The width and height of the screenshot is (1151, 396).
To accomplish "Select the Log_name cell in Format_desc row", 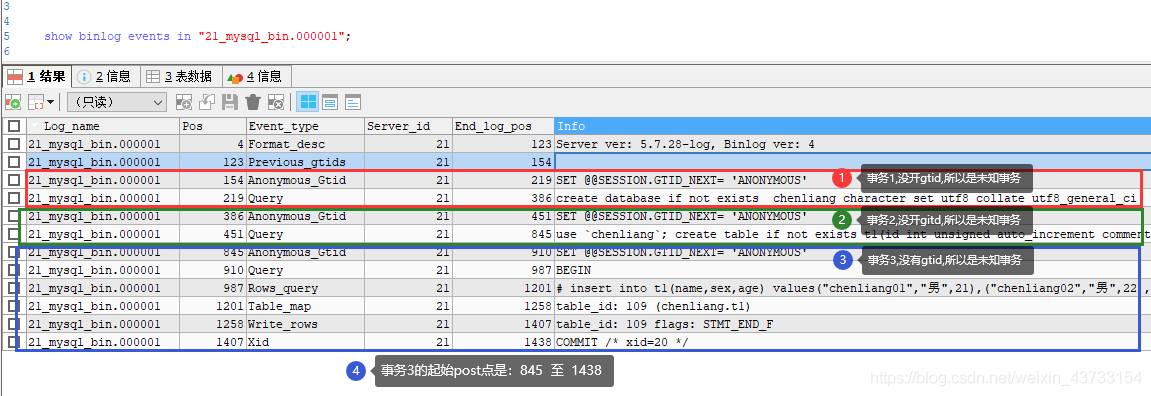I will (103, 144).
